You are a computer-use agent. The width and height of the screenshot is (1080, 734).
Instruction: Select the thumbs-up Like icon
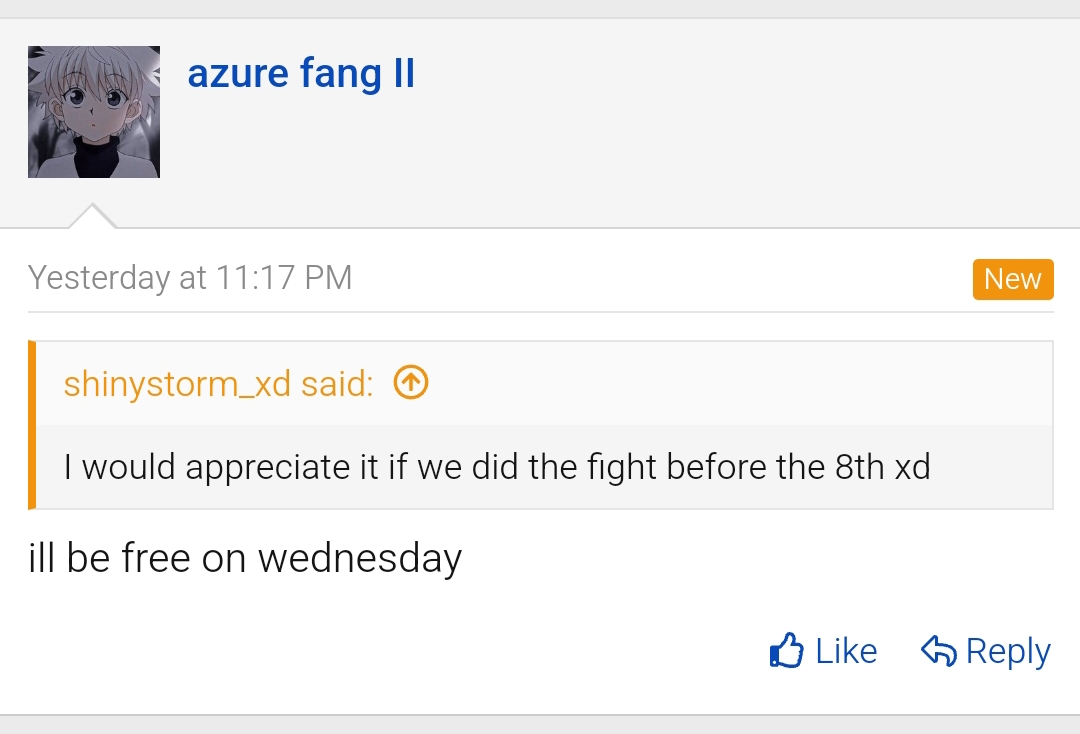789,650
